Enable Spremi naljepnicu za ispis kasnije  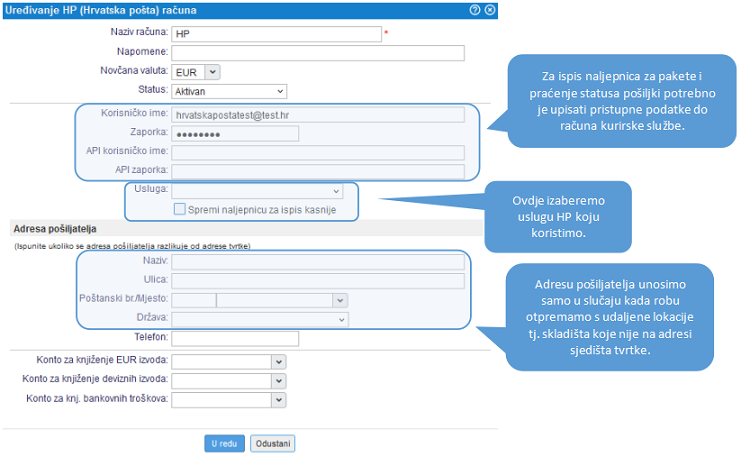coord(180,209)
